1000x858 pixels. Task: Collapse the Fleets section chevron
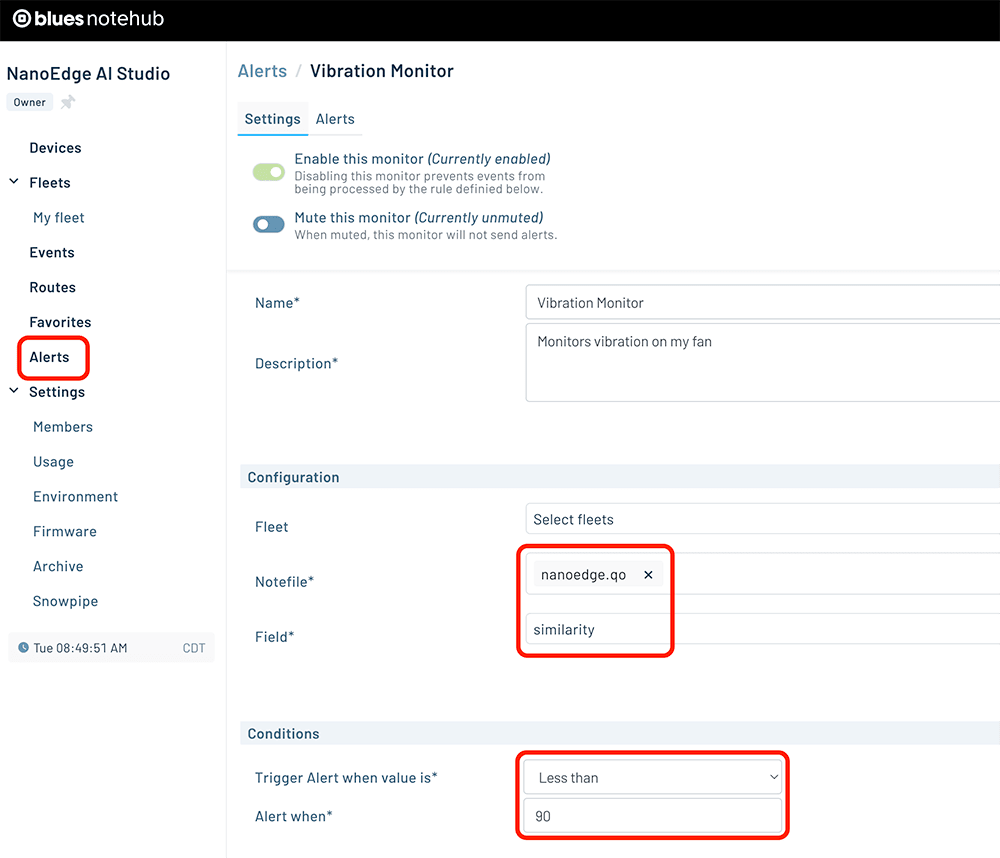14,182
